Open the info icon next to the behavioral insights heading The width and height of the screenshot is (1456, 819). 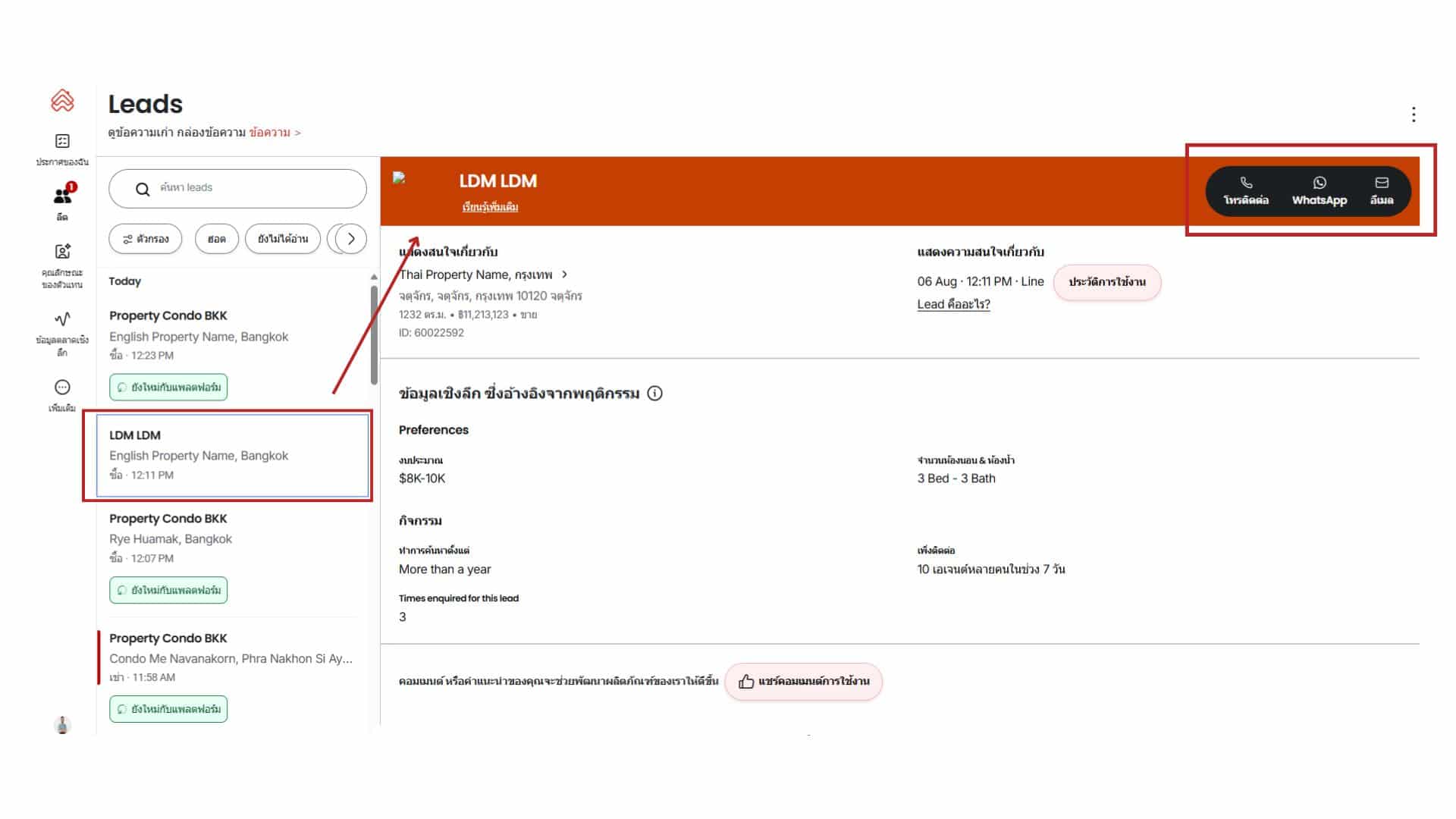(x=655, y=394)
